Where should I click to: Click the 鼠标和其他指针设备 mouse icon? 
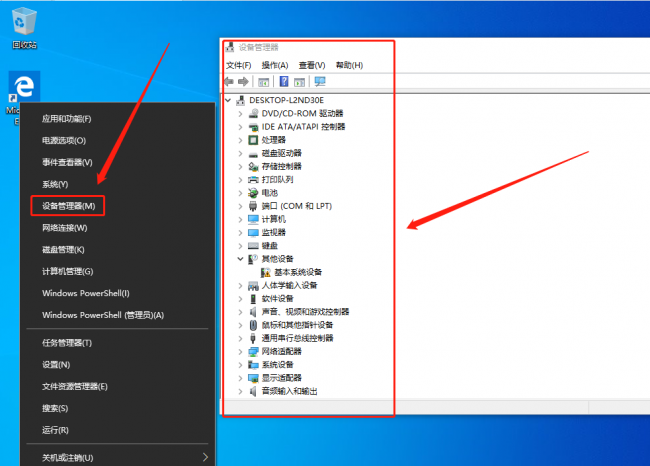[253, 325]
